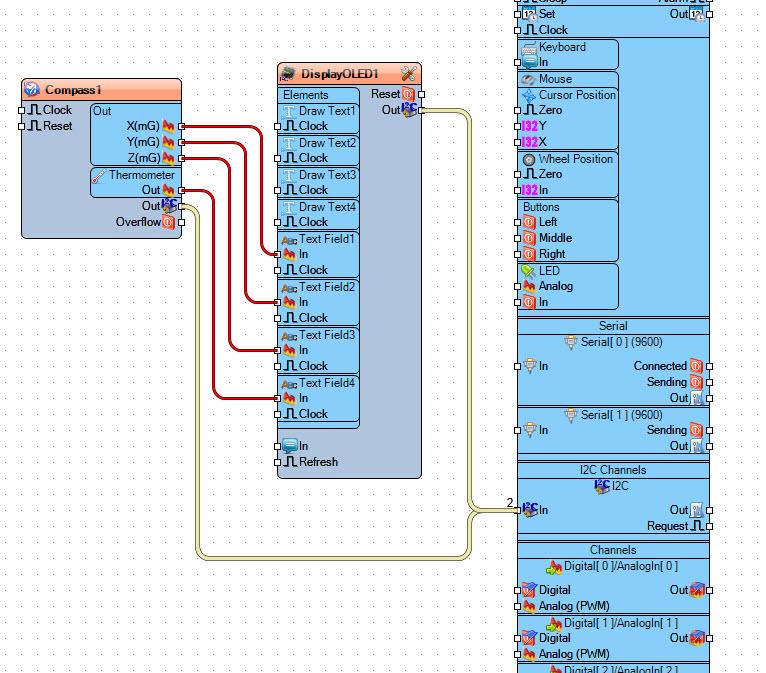
Task: Click the DisplayOLED1 tools wrench icon
Action: (408, 74)
